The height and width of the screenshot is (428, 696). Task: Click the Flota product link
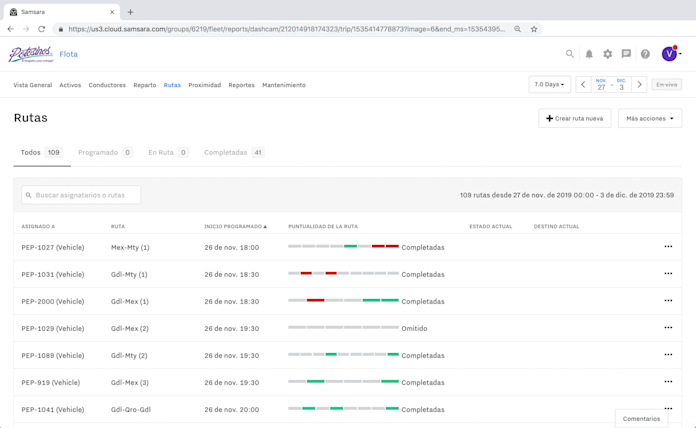pyautogui.click(x=68, y=54)
